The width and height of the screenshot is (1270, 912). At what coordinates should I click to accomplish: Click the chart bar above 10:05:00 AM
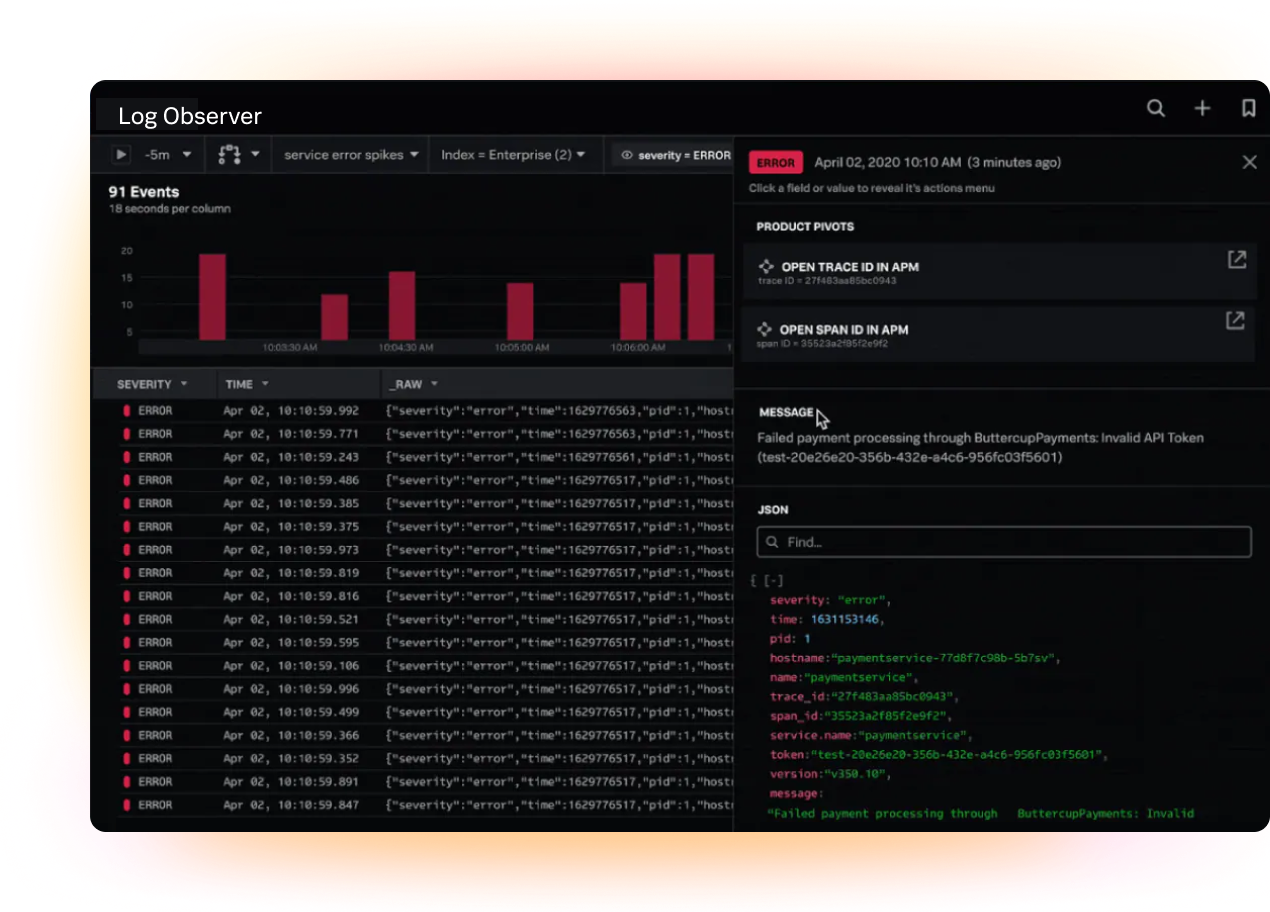click(520, 311)
